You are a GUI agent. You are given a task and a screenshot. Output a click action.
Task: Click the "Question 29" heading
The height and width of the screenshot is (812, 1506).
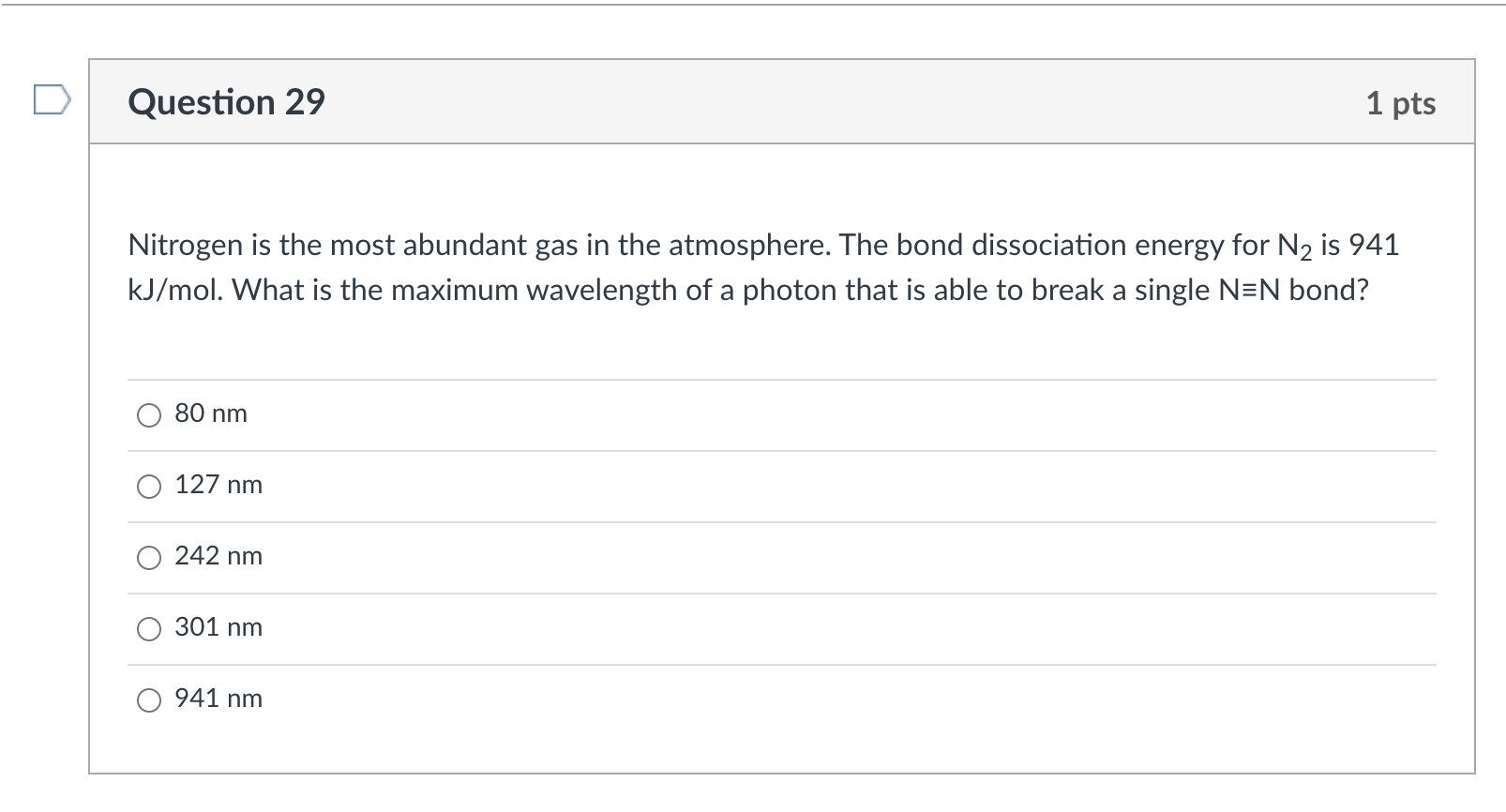[x=227, y=102]
